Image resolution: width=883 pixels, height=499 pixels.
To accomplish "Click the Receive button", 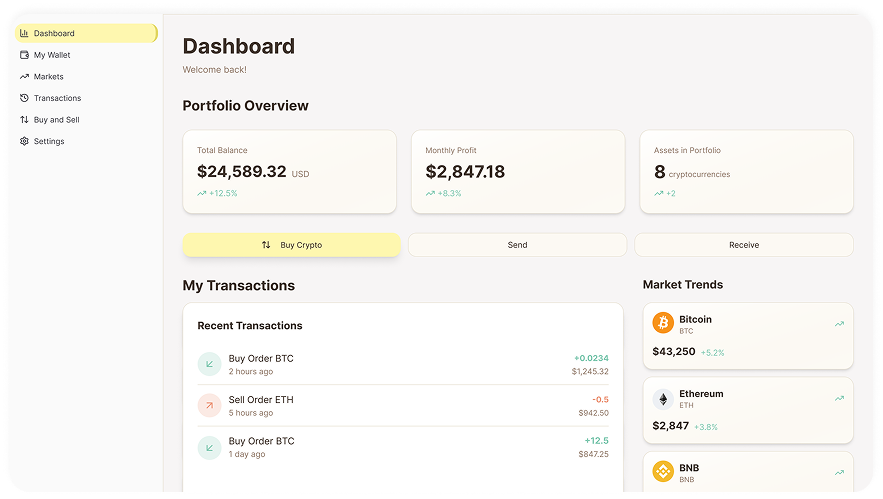I will click(x=743, y=245).
